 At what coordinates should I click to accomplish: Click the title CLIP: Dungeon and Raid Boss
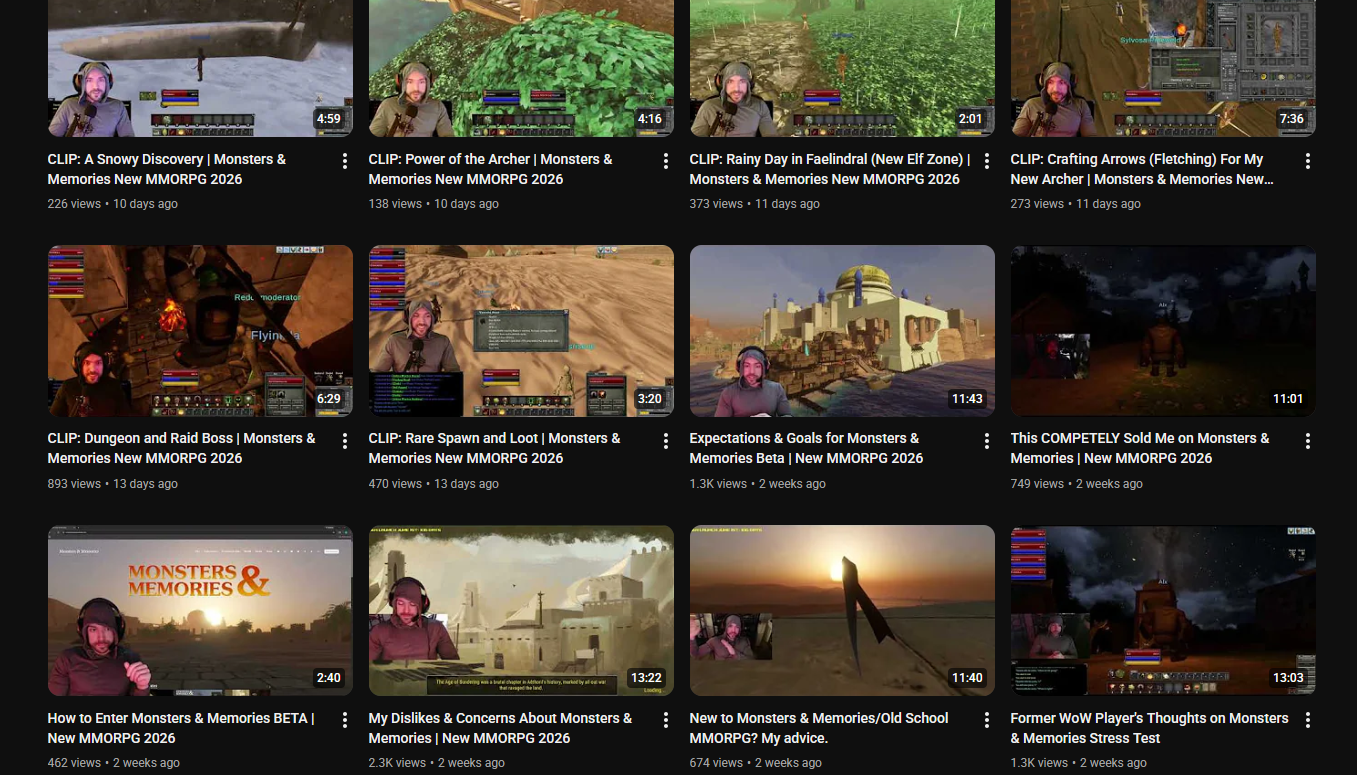click(182, 448)
